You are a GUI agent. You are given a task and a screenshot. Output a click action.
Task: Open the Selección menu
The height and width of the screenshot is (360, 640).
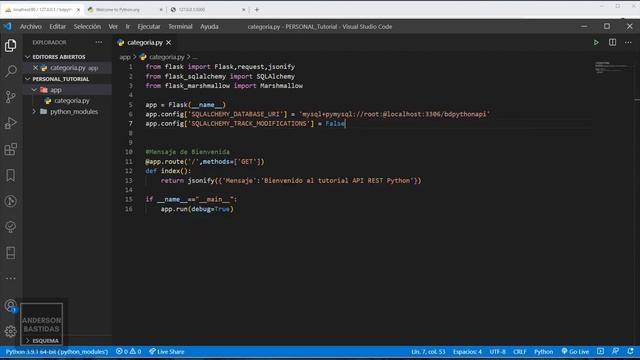tap(87, 27)
